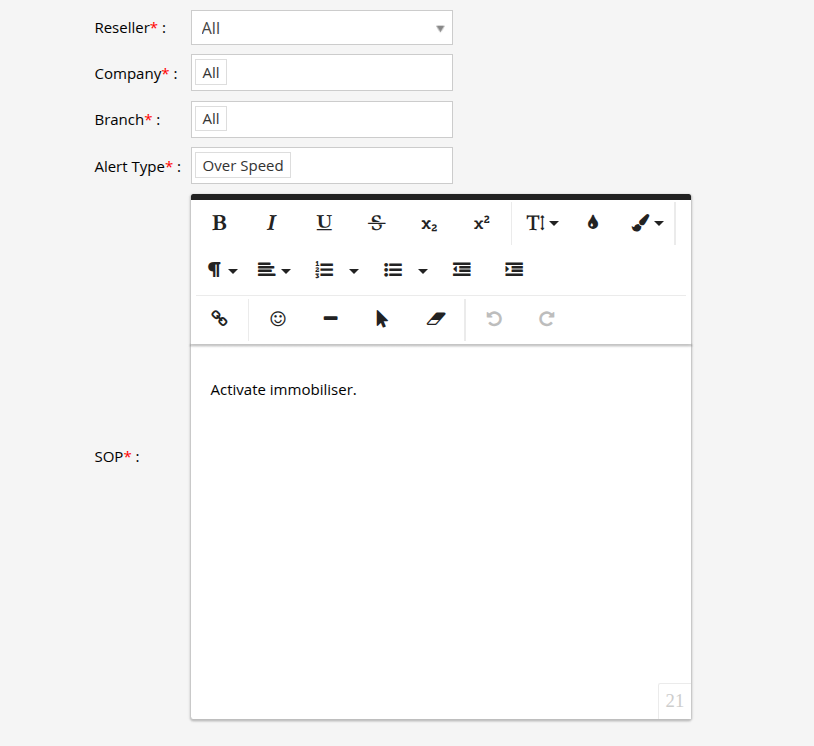Open the emoticon picker
Screen dimensions: 814x746
point(278,319)
